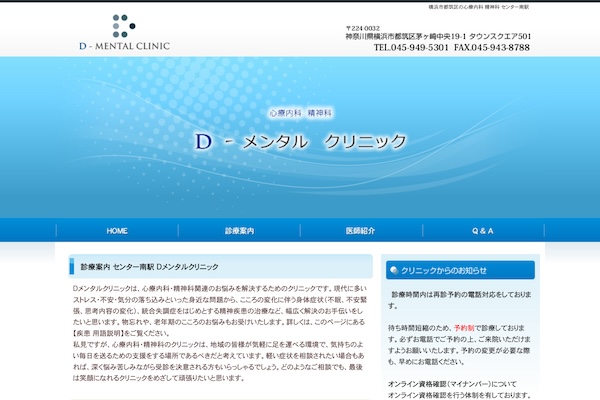Click the 診療案内 センター南駅 section heading

[149, 267]
